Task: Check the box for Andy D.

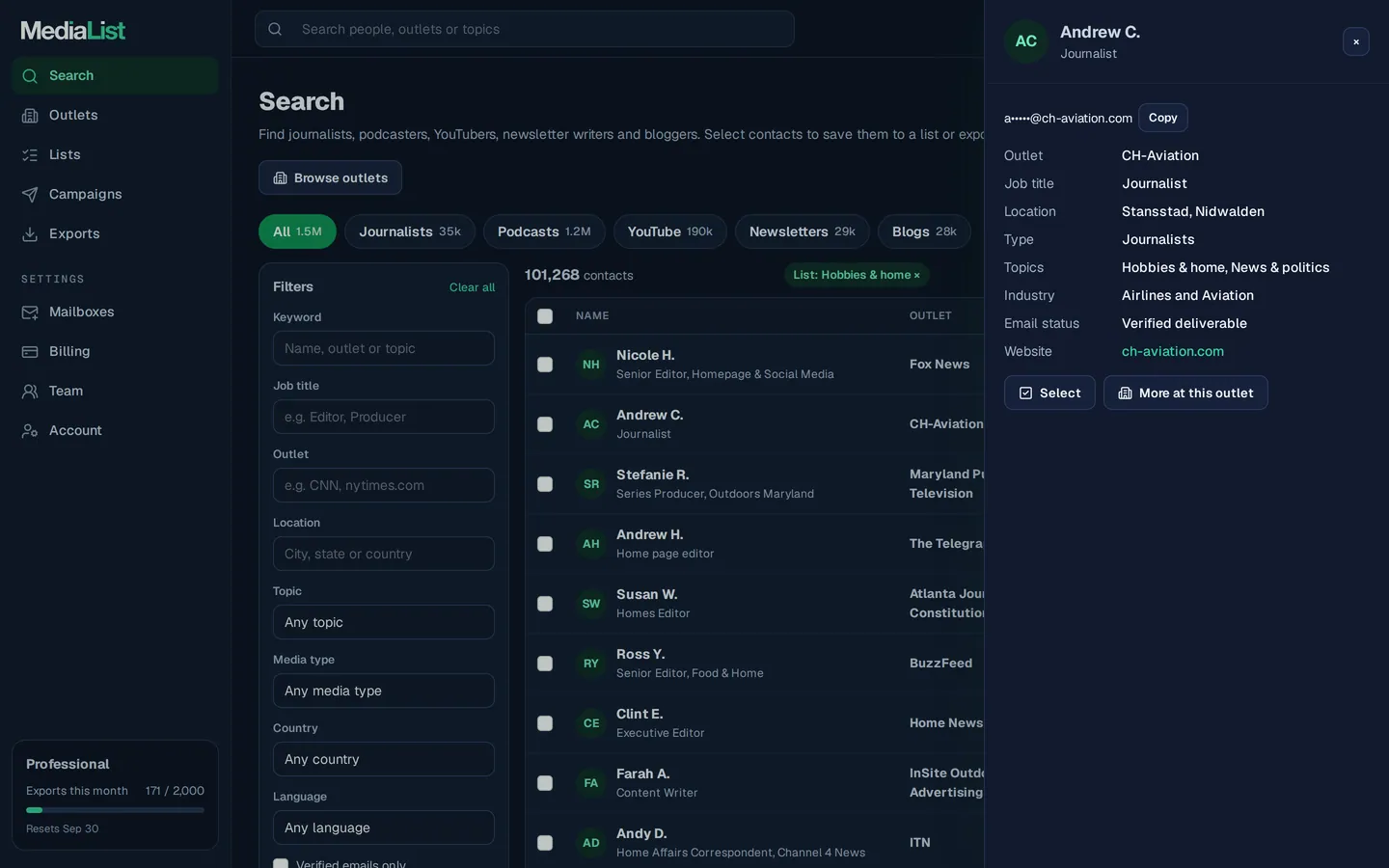Action: 545,843
